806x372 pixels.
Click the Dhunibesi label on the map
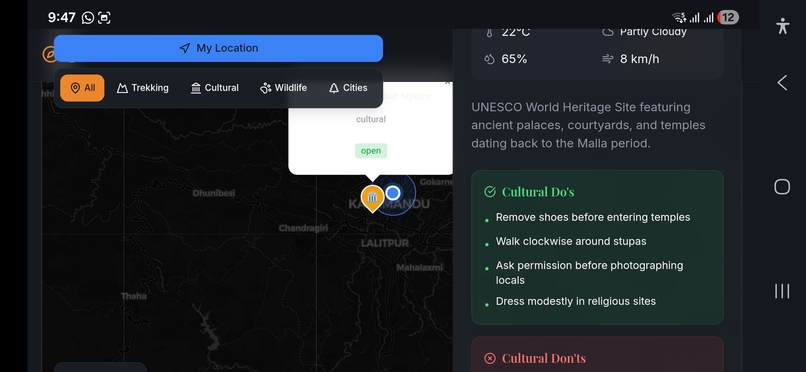(x=214, y=193)
